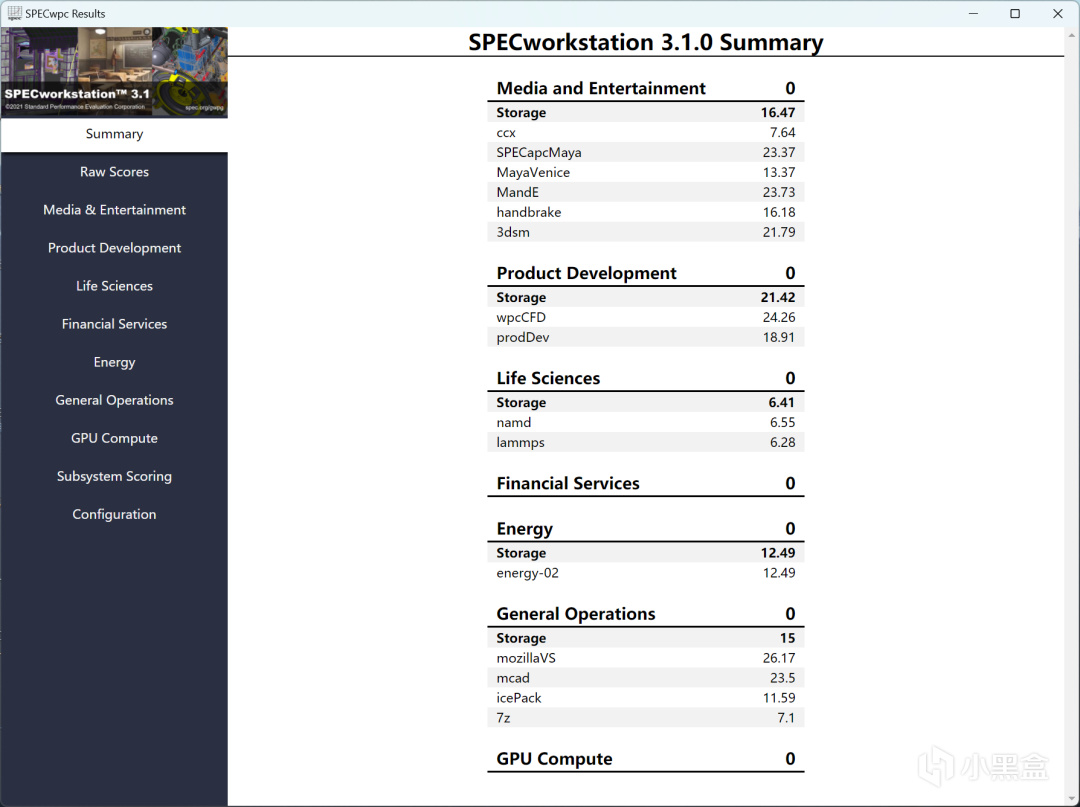Screen dimensions: 1080x807
Task: Select the 3dsm row
Action: coord(645,232)
